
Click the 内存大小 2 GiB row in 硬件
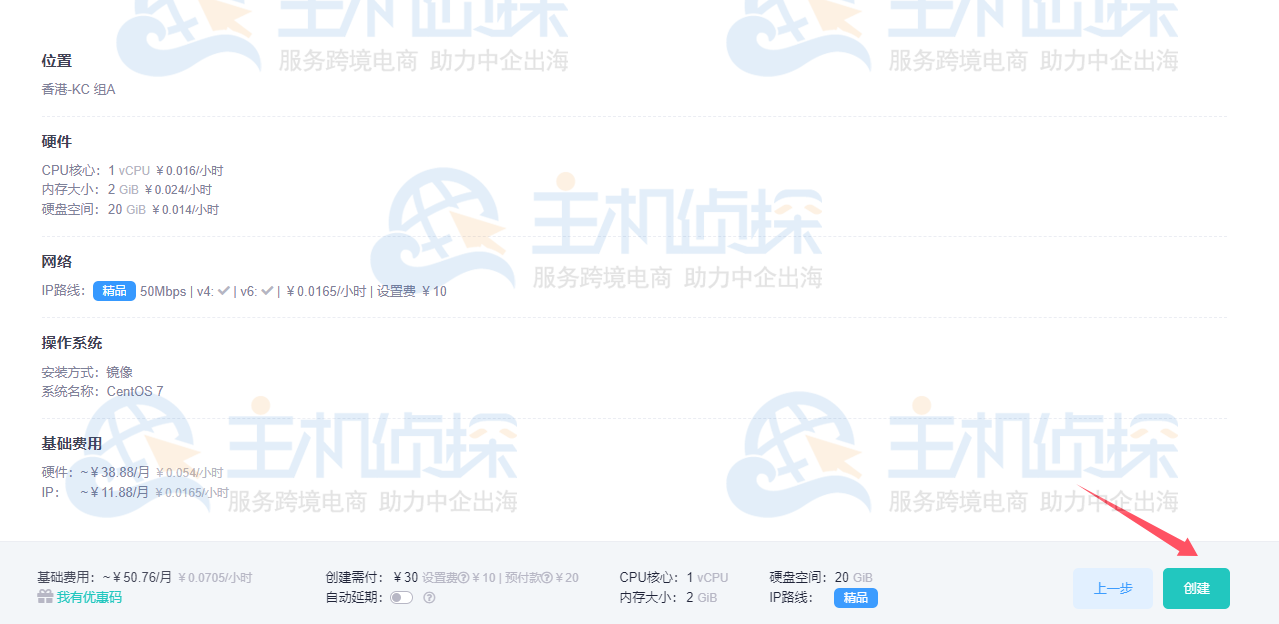tap(127, 189)
